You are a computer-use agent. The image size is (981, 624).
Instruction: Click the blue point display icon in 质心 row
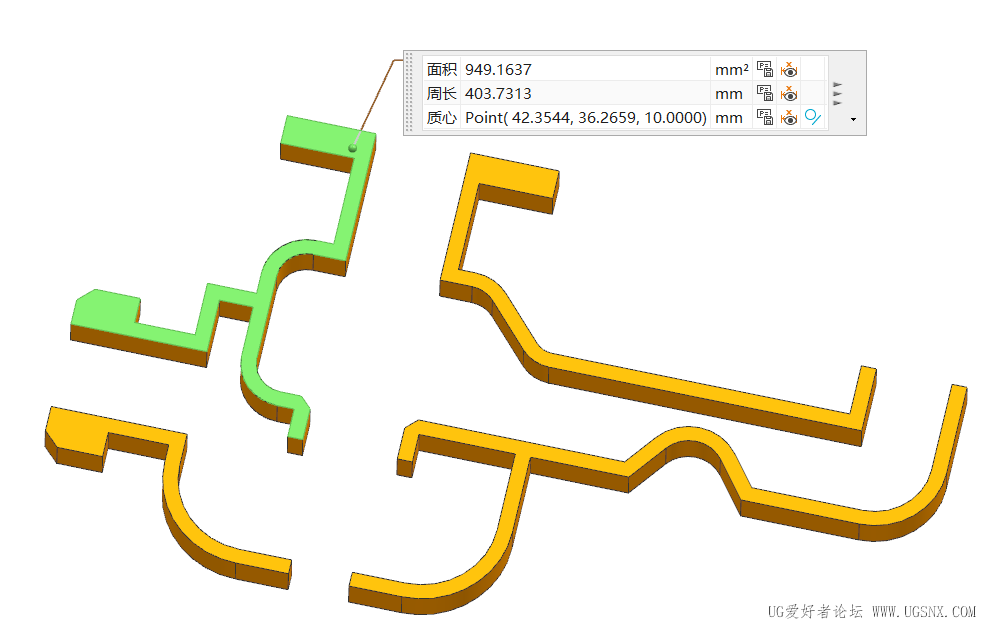[813, 117]
